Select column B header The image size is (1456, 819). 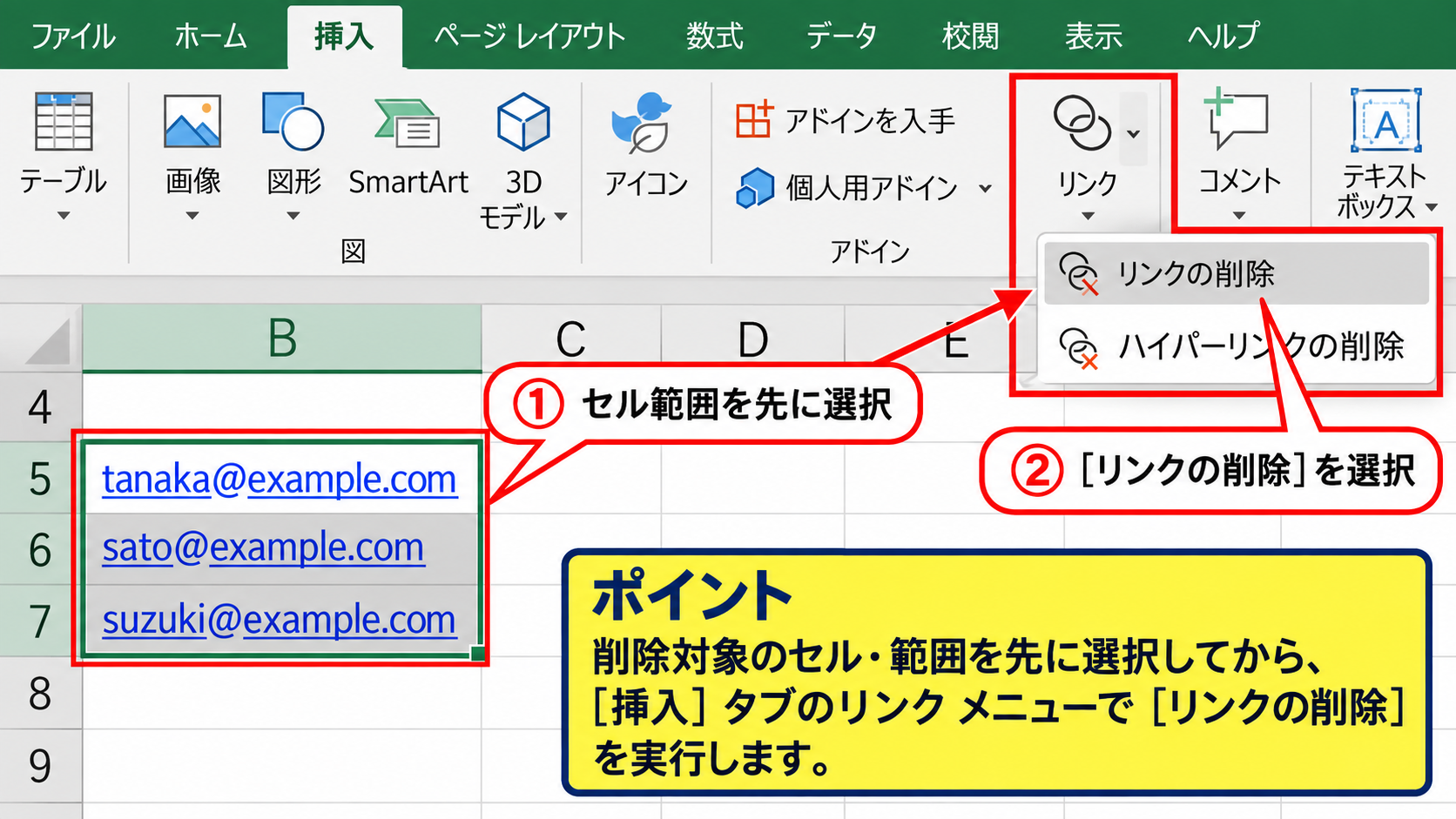282,338
